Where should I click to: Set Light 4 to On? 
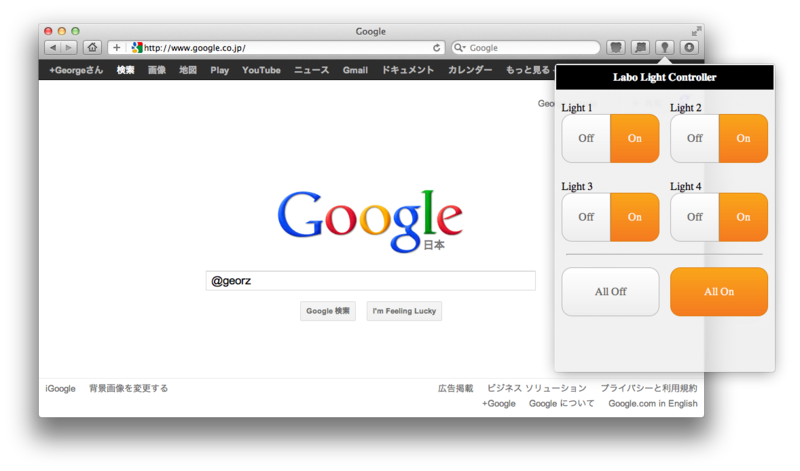click(743, 217)
